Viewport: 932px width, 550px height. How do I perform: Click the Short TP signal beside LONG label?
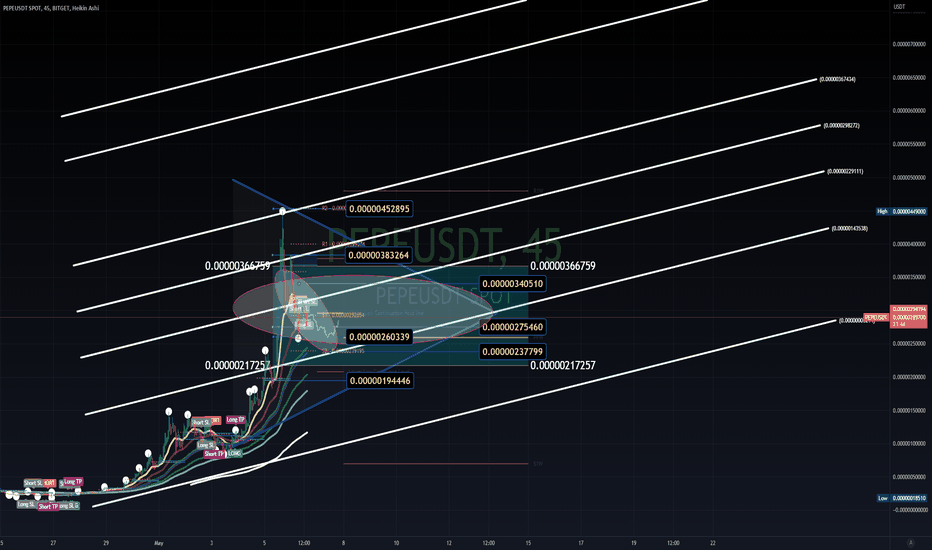coord(214,454)
